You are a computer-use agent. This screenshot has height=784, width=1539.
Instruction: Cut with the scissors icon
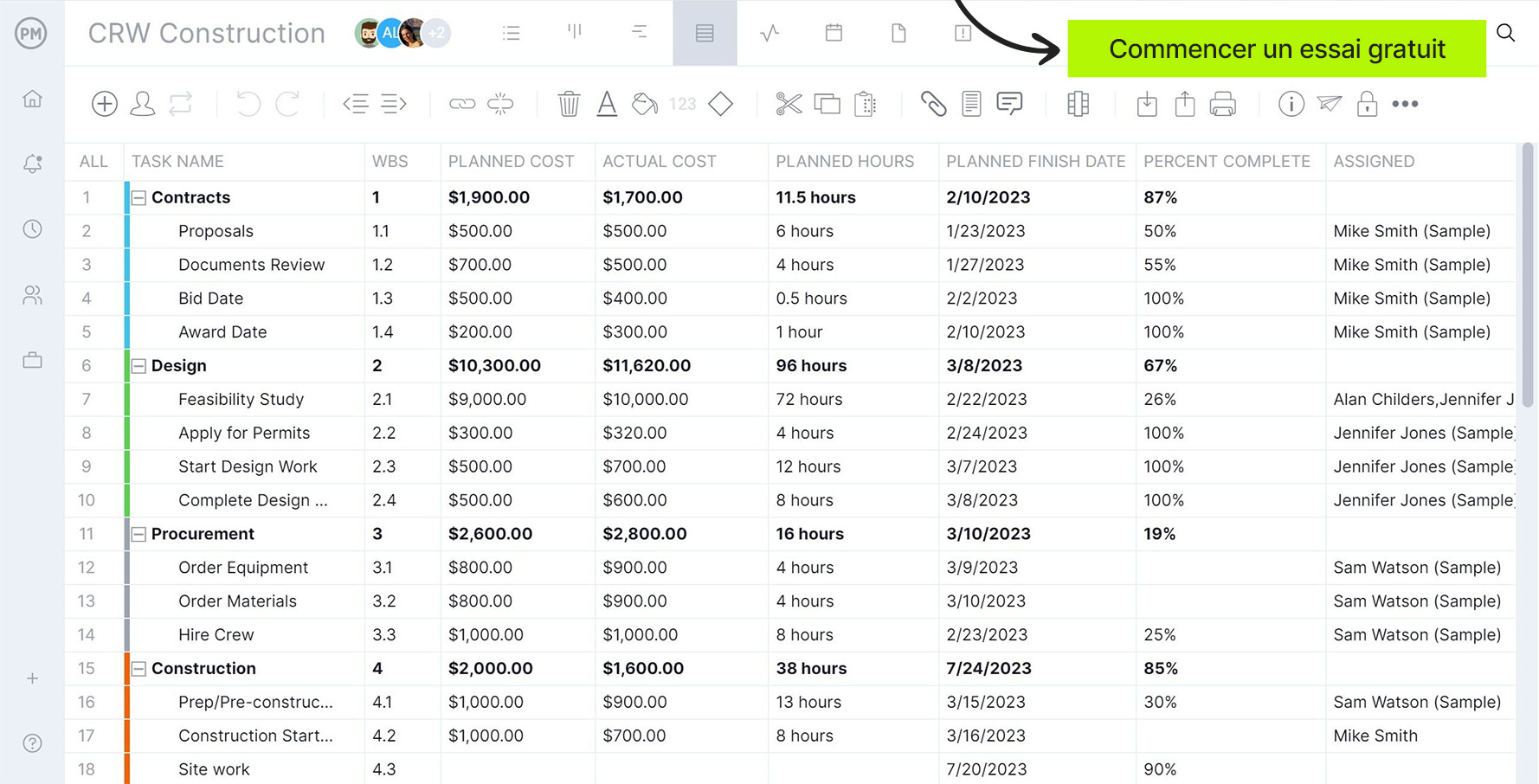coord(789,104)
